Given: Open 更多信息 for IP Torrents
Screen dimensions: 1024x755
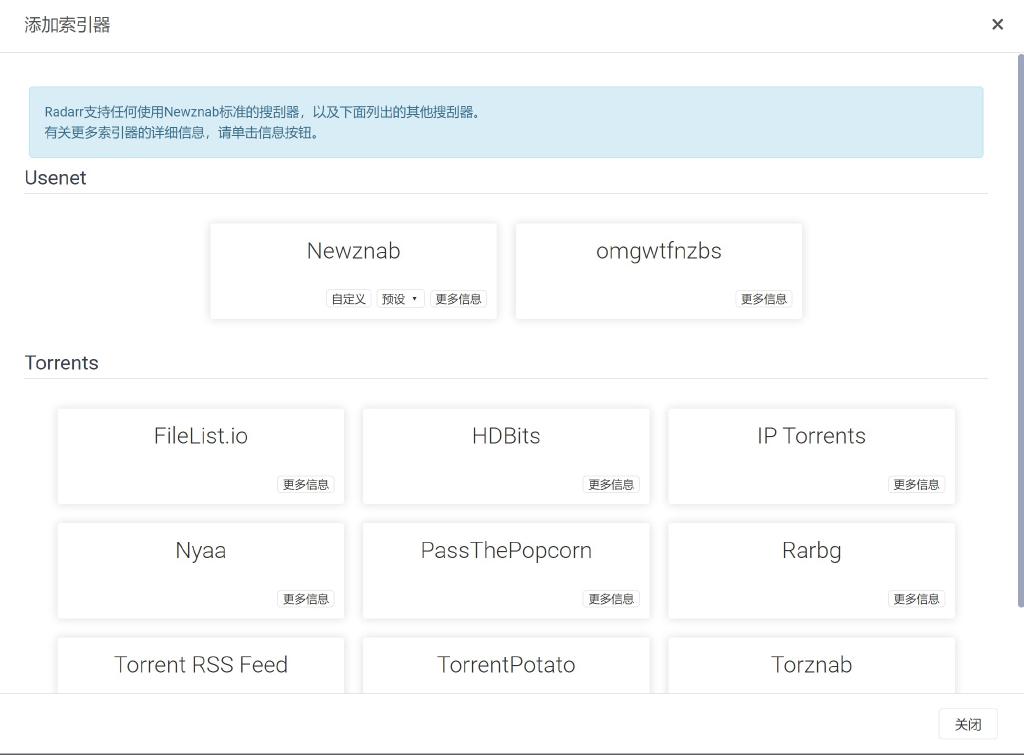Looking at the screenshot, I should pyautogui.click(x=916, y=484).
